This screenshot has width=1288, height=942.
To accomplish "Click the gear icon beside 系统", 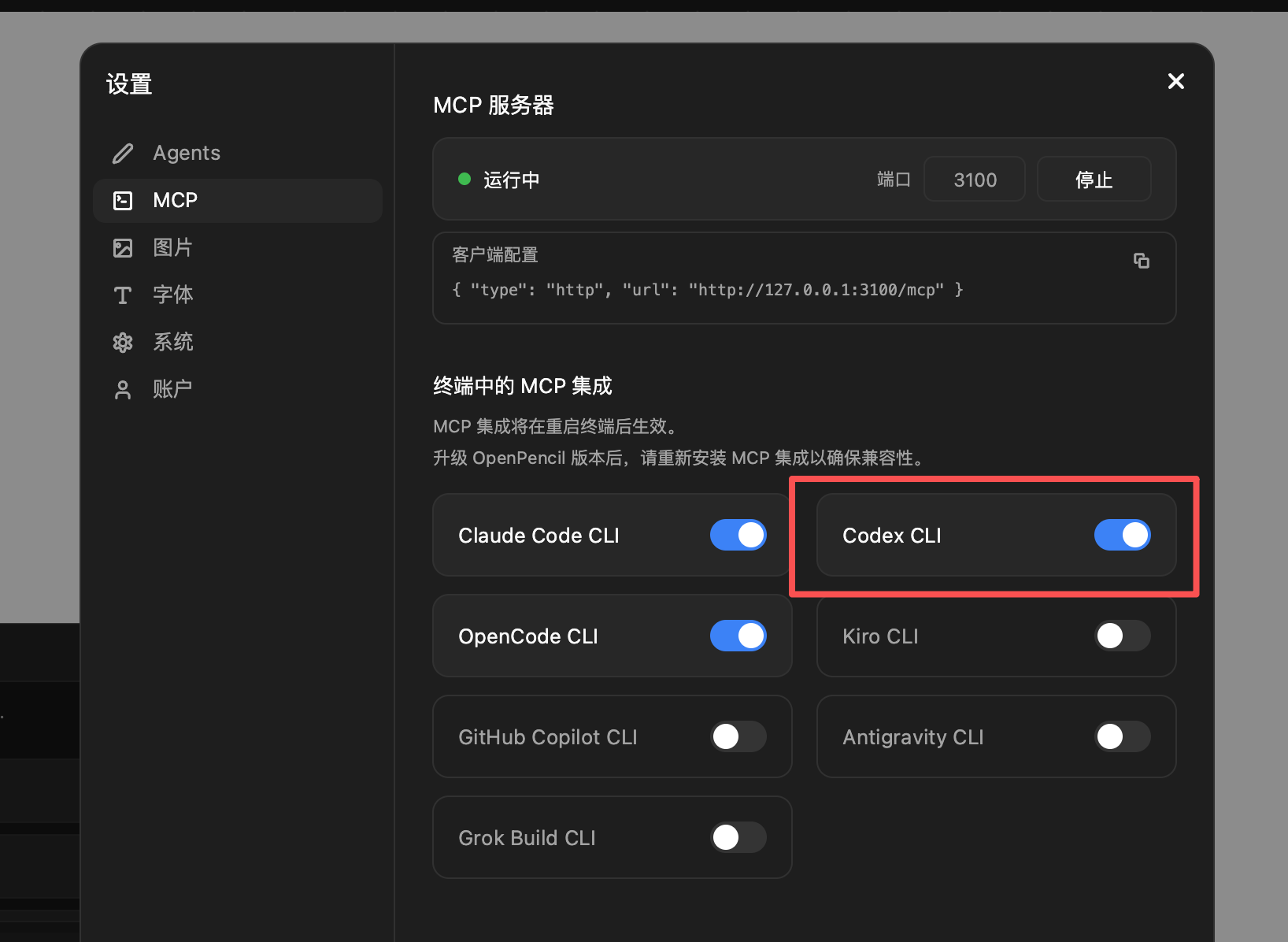I will coord(123,342).
